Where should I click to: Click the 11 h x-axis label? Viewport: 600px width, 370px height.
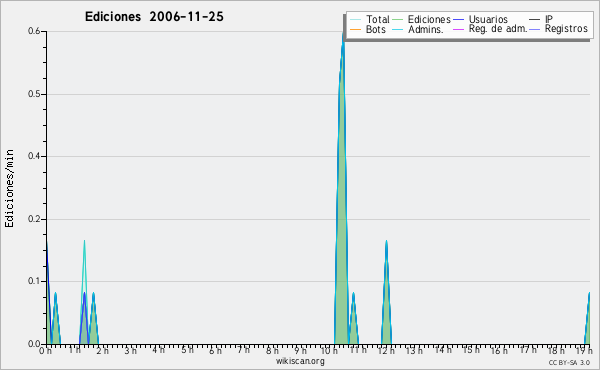[x=358, y=350]
